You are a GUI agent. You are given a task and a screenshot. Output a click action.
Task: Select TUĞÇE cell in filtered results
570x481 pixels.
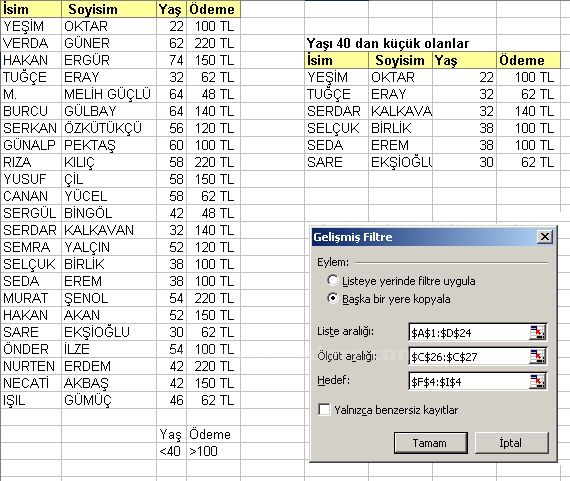click(x=336, y=94)
